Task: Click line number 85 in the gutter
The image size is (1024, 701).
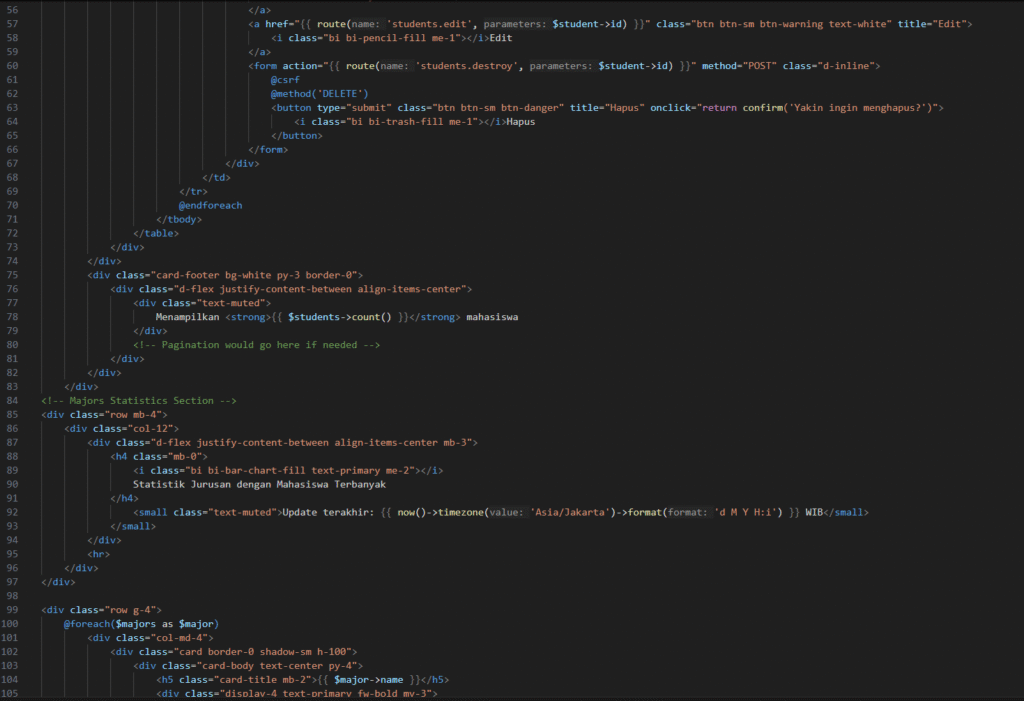Action: coord(12,414)
